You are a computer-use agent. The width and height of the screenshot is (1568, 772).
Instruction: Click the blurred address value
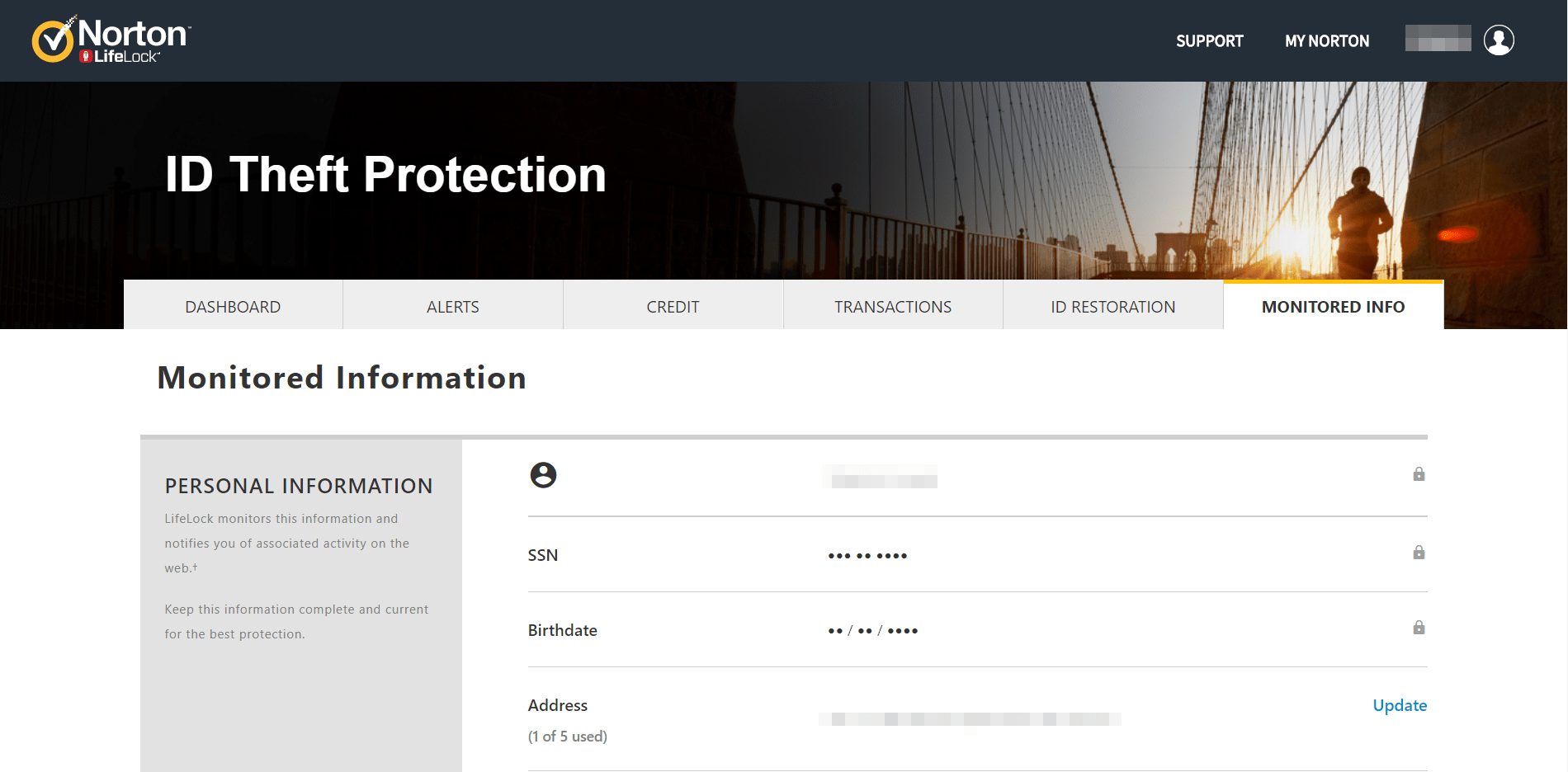click(970, 719)
